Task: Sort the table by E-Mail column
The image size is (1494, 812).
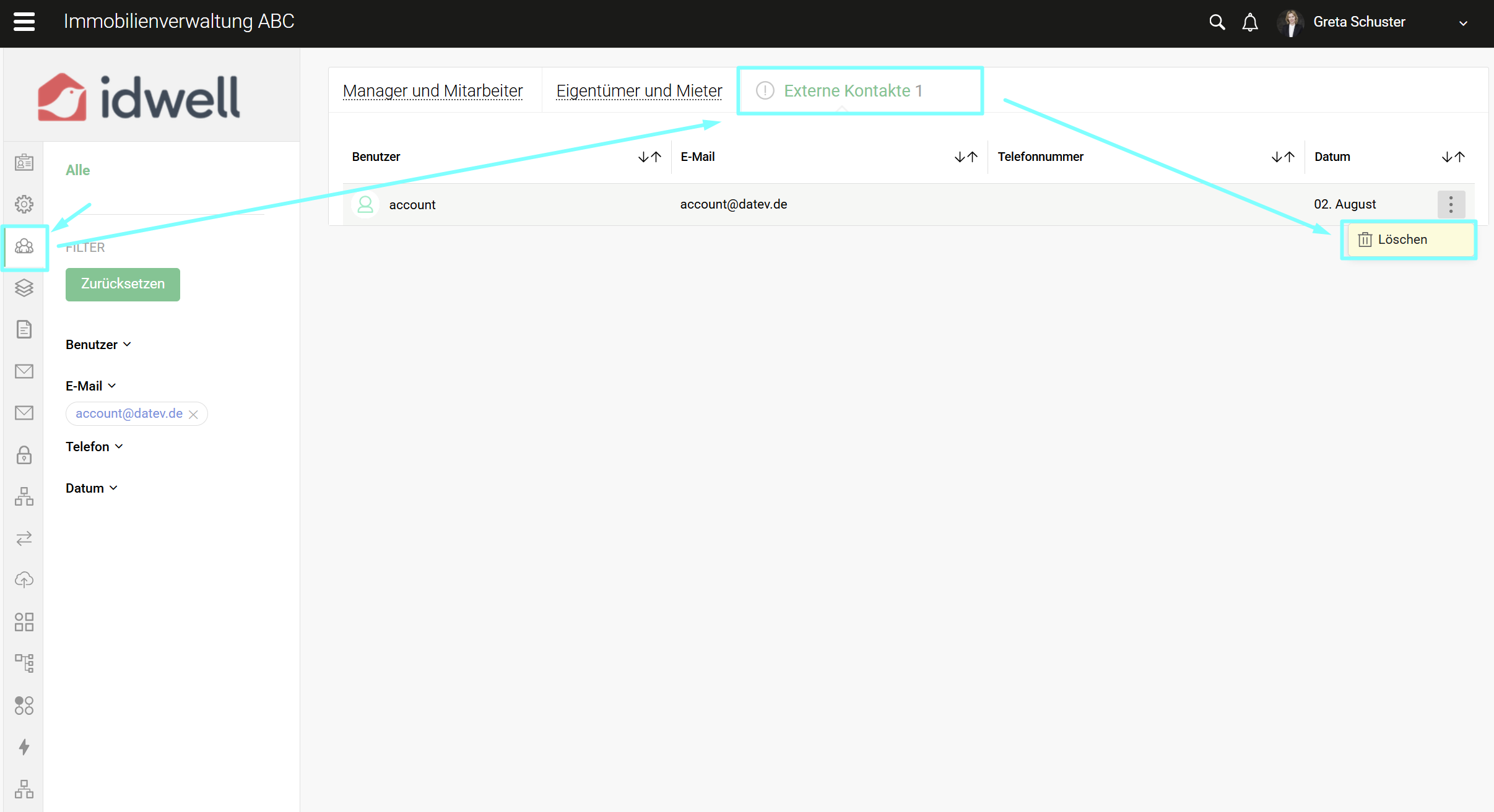Action: [965, 157]
